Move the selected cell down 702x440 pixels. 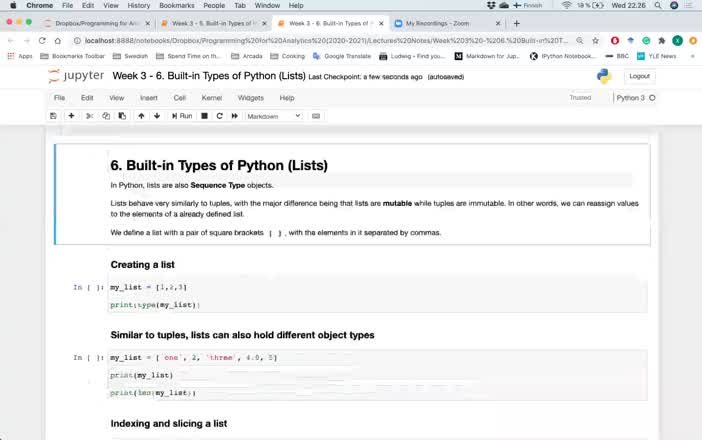click(157, 116)
